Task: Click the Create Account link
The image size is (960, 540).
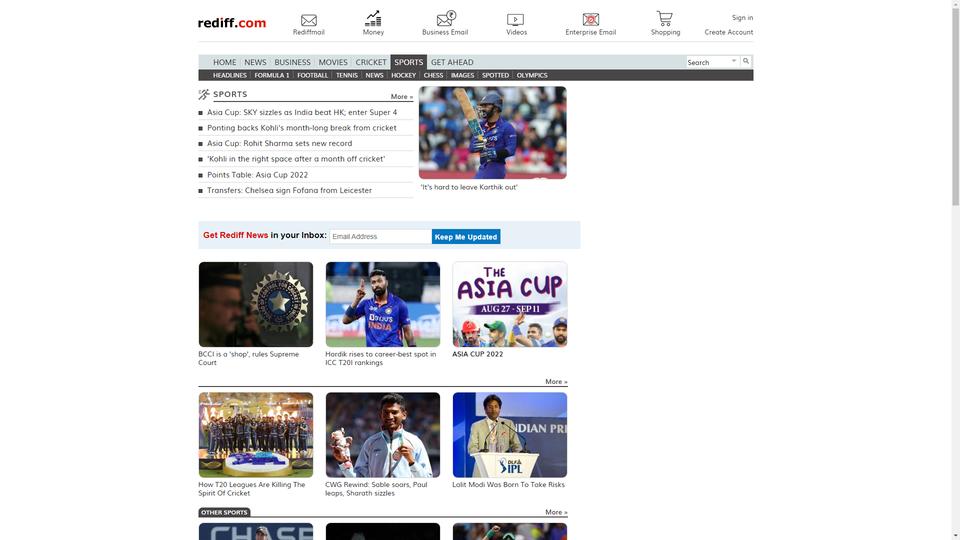Action: [x=729, y=32]
